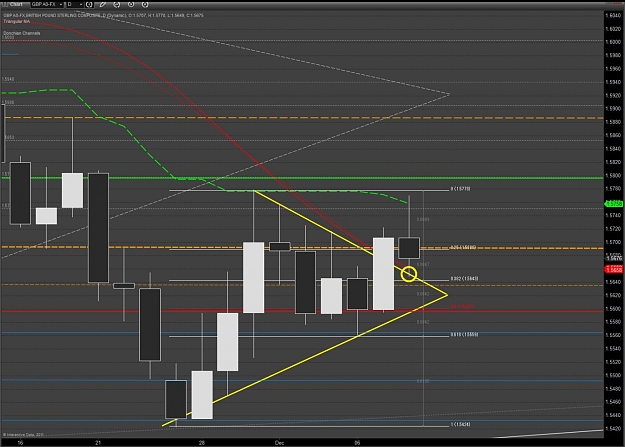Click the 1.5800 price axis label
Viewport: 625px width, 447px height.
click(613, 175)
